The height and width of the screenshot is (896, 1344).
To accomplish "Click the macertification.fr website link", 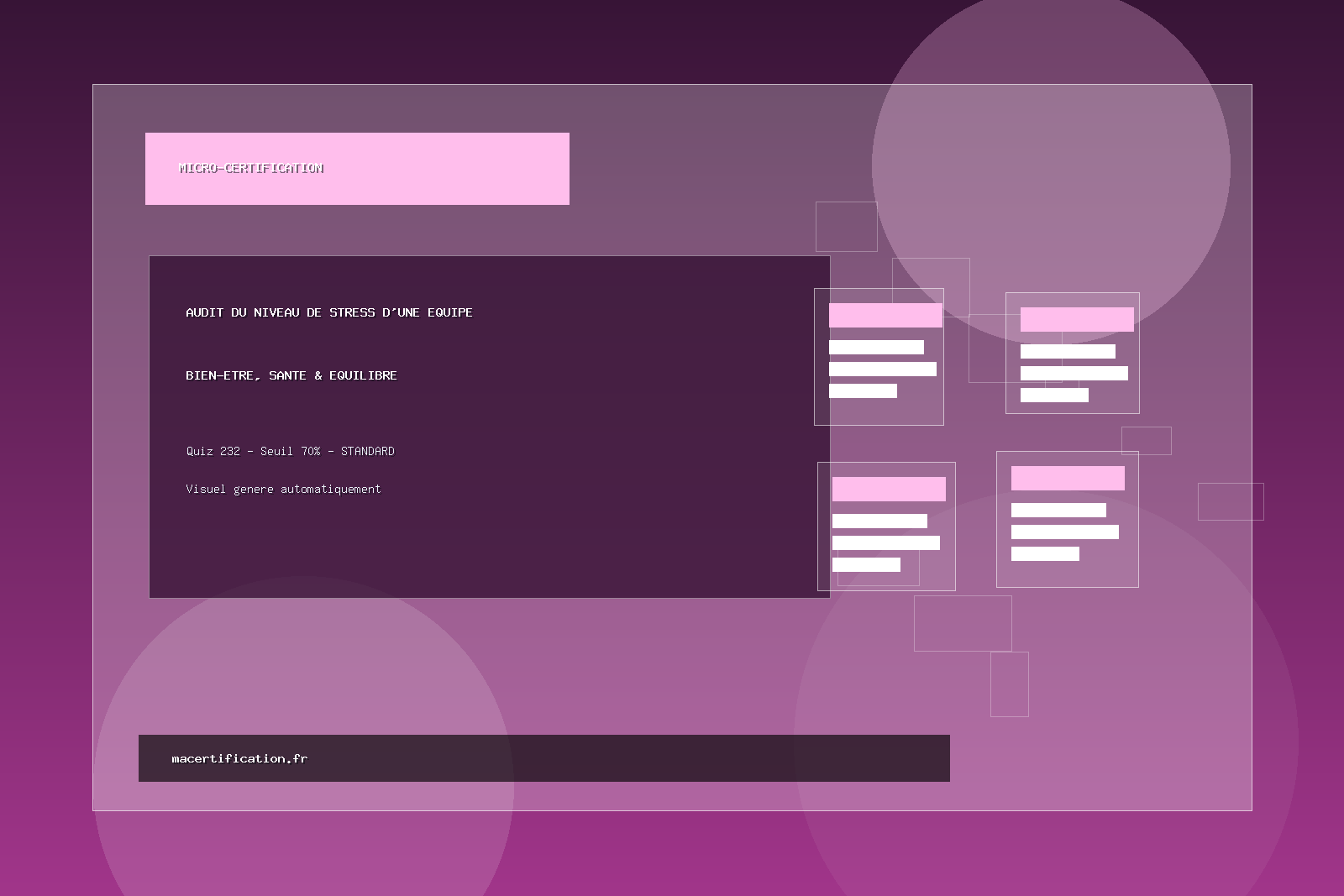I will (239, 758).
